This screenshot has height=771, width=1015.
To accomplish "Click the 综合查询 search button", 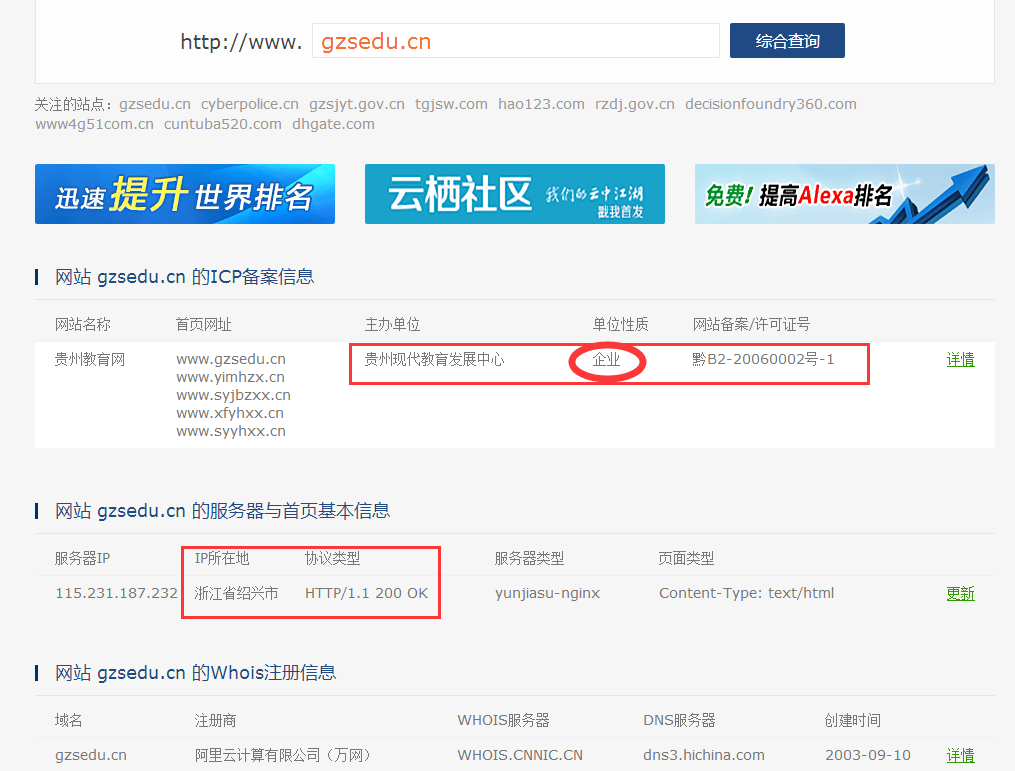I will coord(787,41).
